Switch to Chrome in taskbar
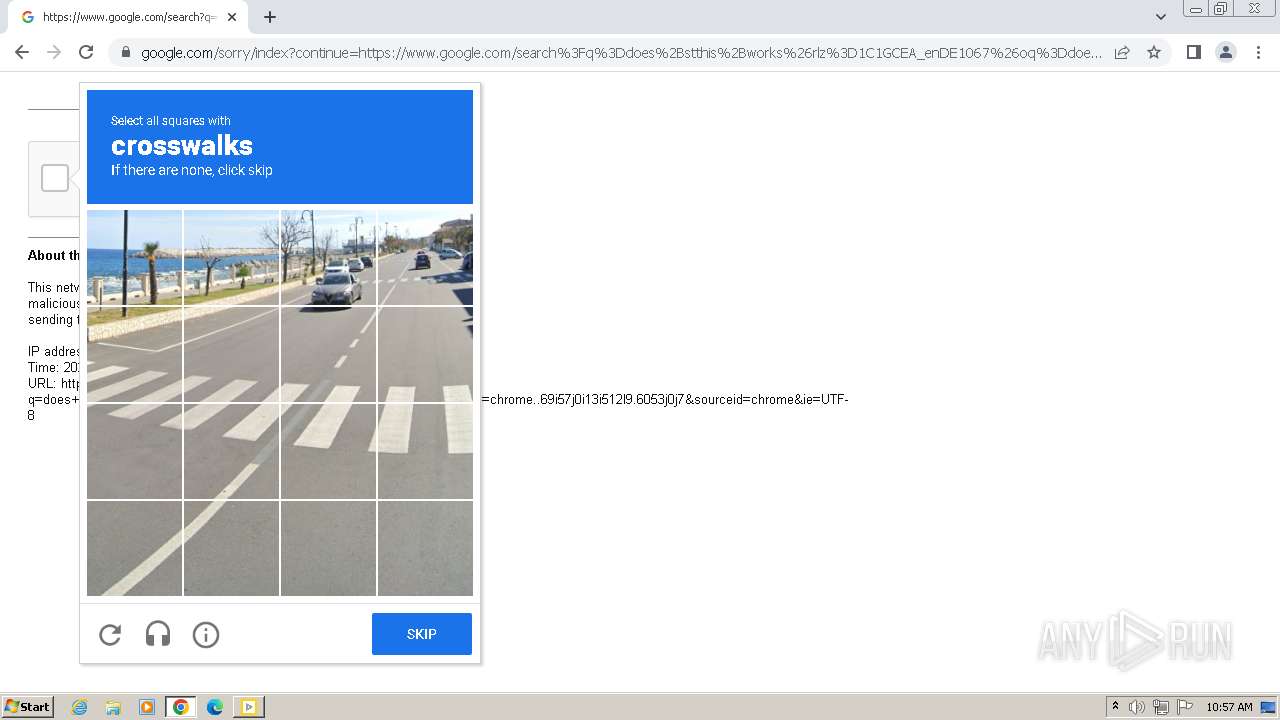 [x=181, y=707]
